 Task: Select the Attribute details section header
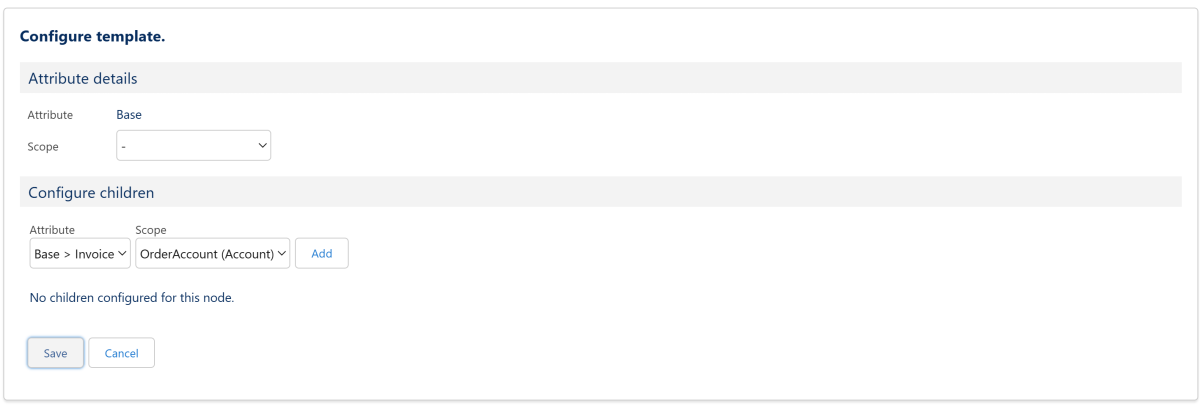pyautogui.click(x=83, y=78)
